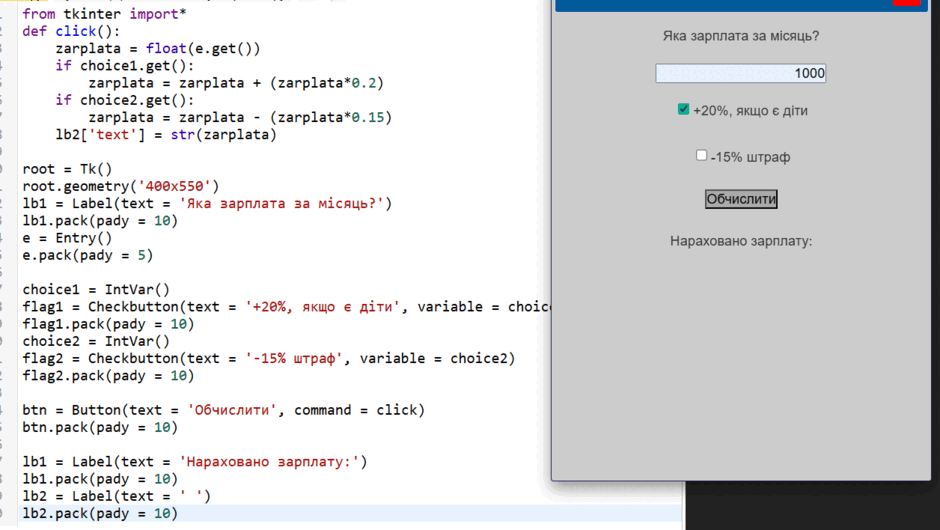Click the code line Label(text = 'Нараховано зарплату:')
This screenshot has width=940, height=530.
(195, 462)
